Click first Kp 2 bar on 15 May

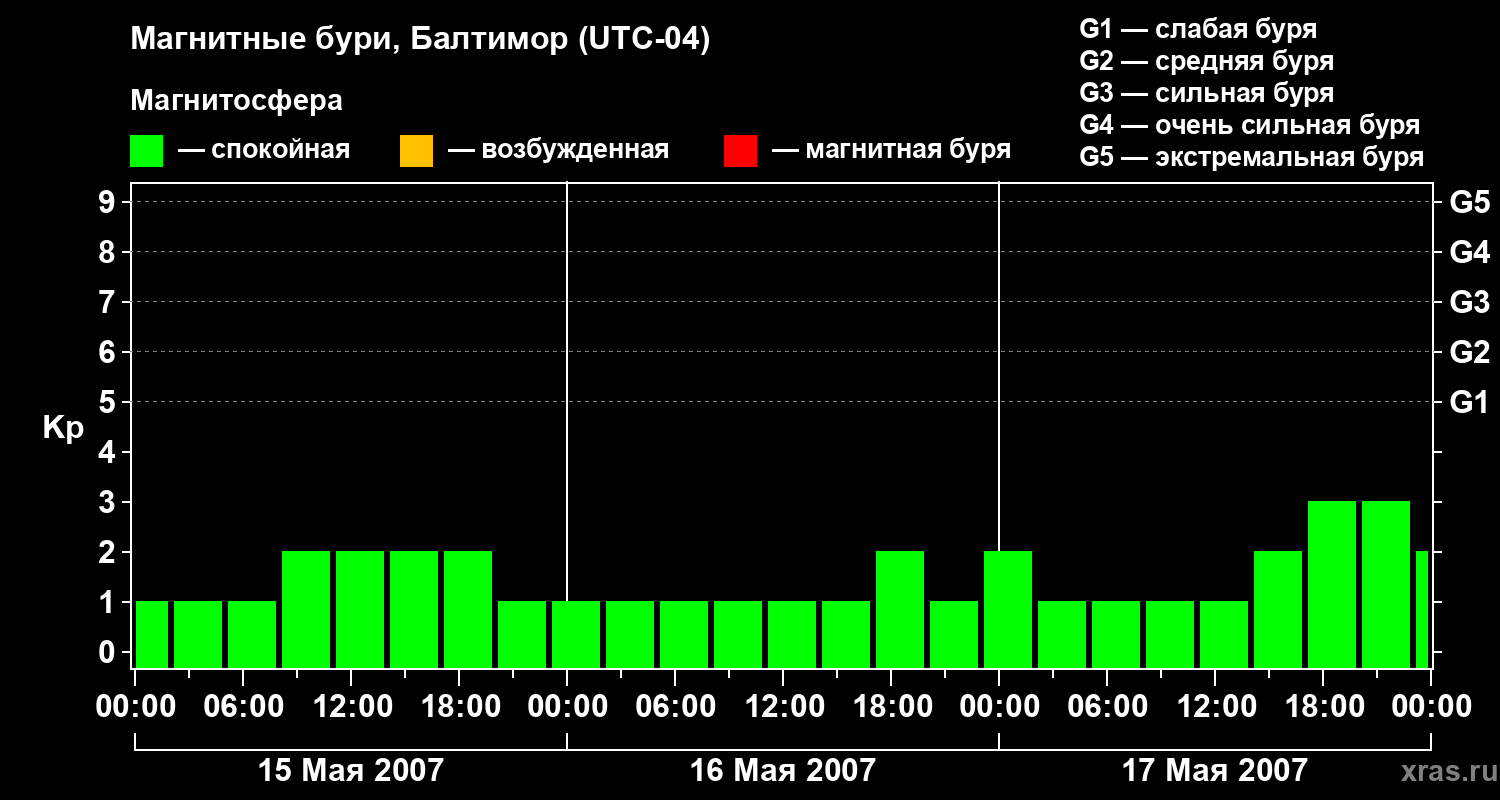pos(306,609)
